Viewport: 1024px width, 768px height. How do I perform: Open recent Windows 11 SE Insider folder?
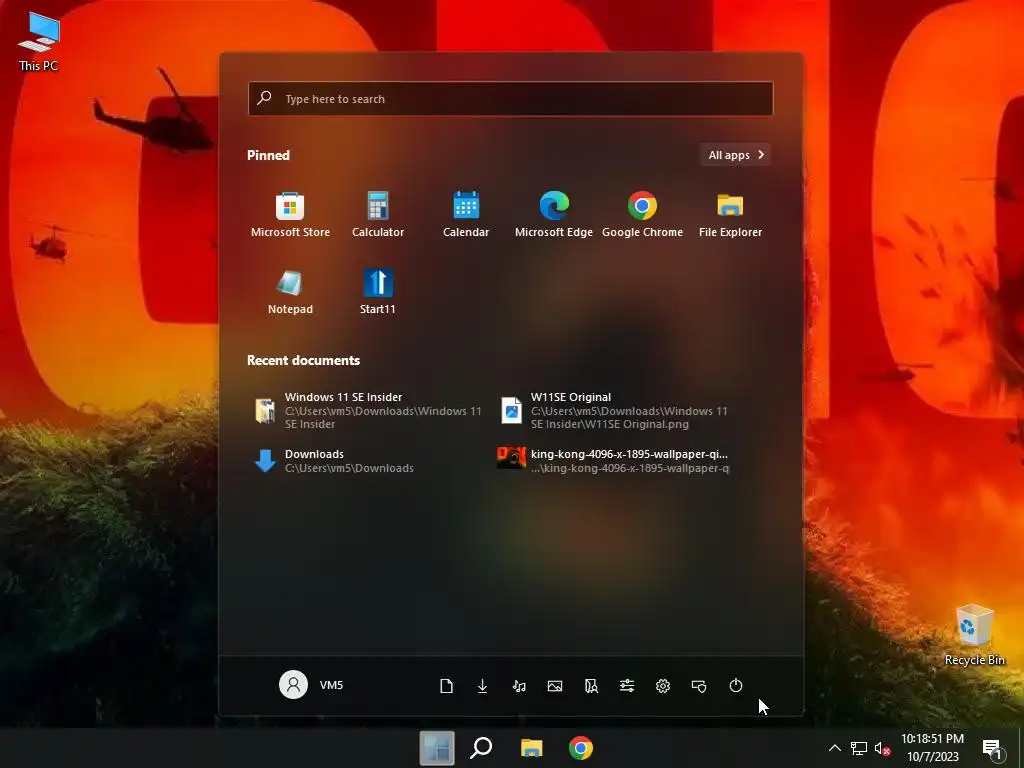coord(368,410)
